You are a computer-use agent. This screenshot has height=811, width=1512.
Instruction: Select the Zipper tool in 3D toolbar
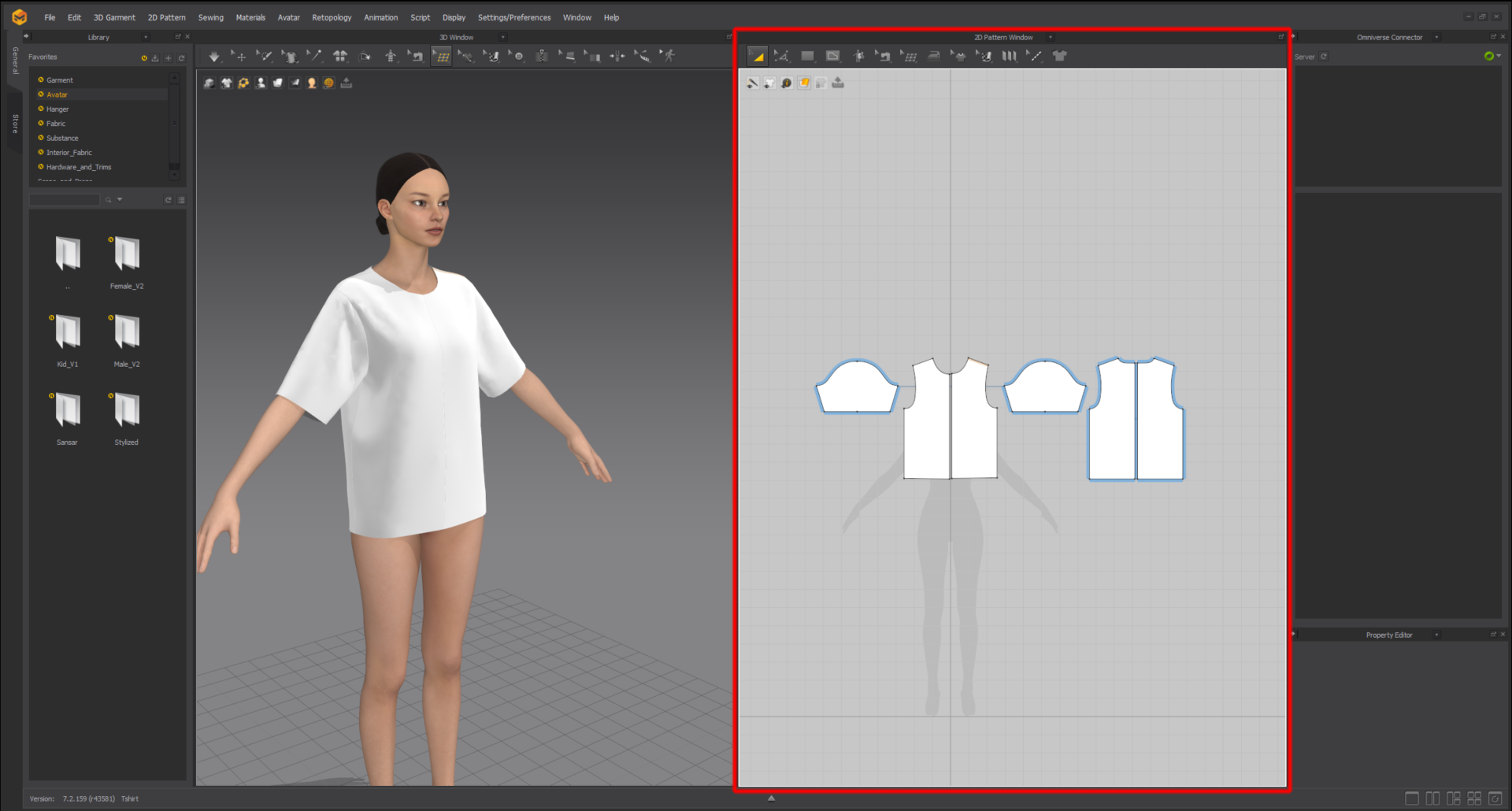pyautogui.click(x=542, y=56)
